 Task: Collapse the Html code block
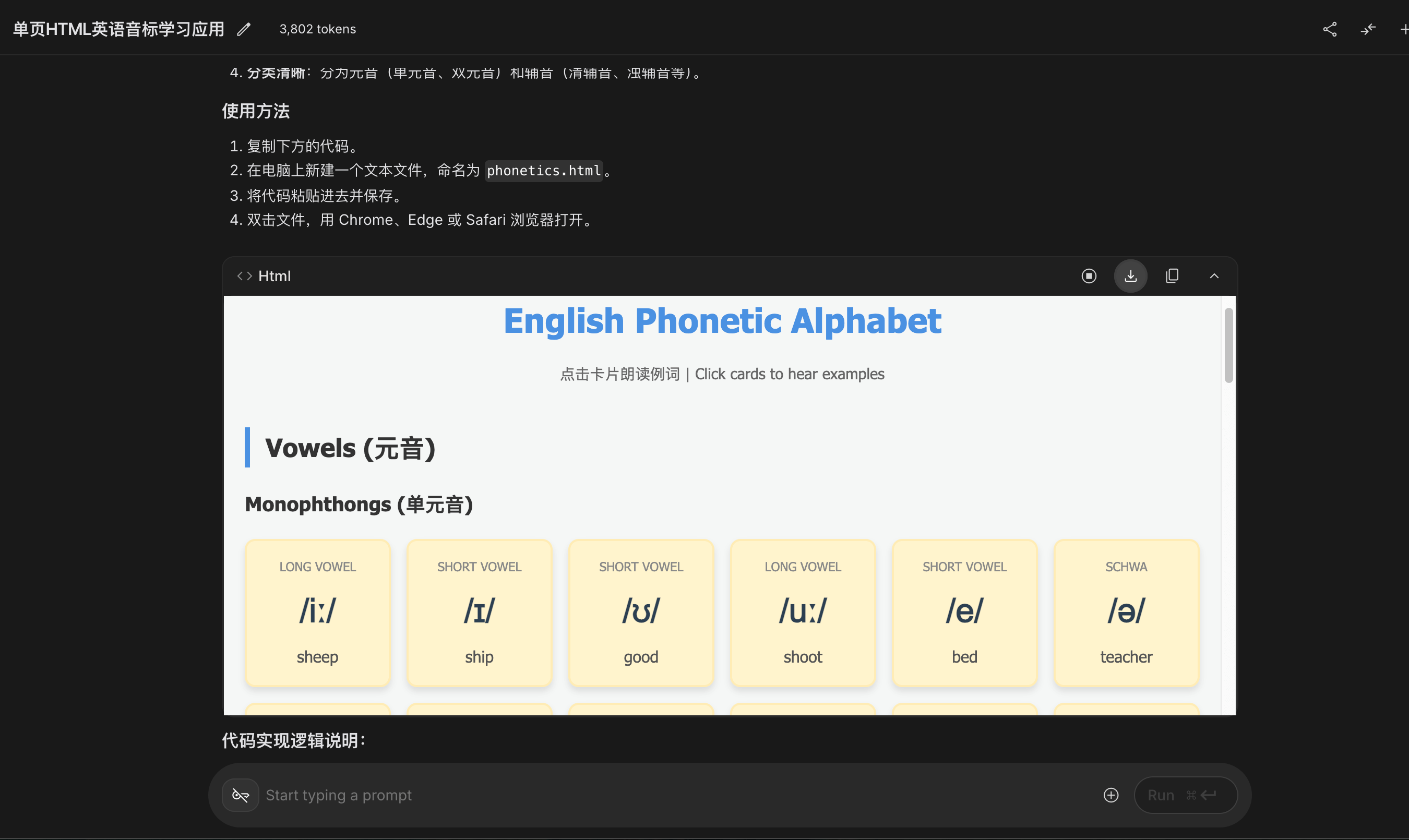pos(1214,276)
